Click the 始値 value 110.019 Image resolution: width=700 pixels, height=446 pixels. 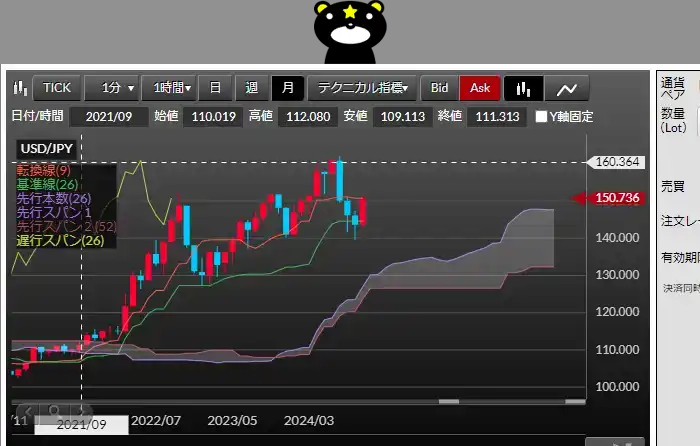[x=213, y=117]
